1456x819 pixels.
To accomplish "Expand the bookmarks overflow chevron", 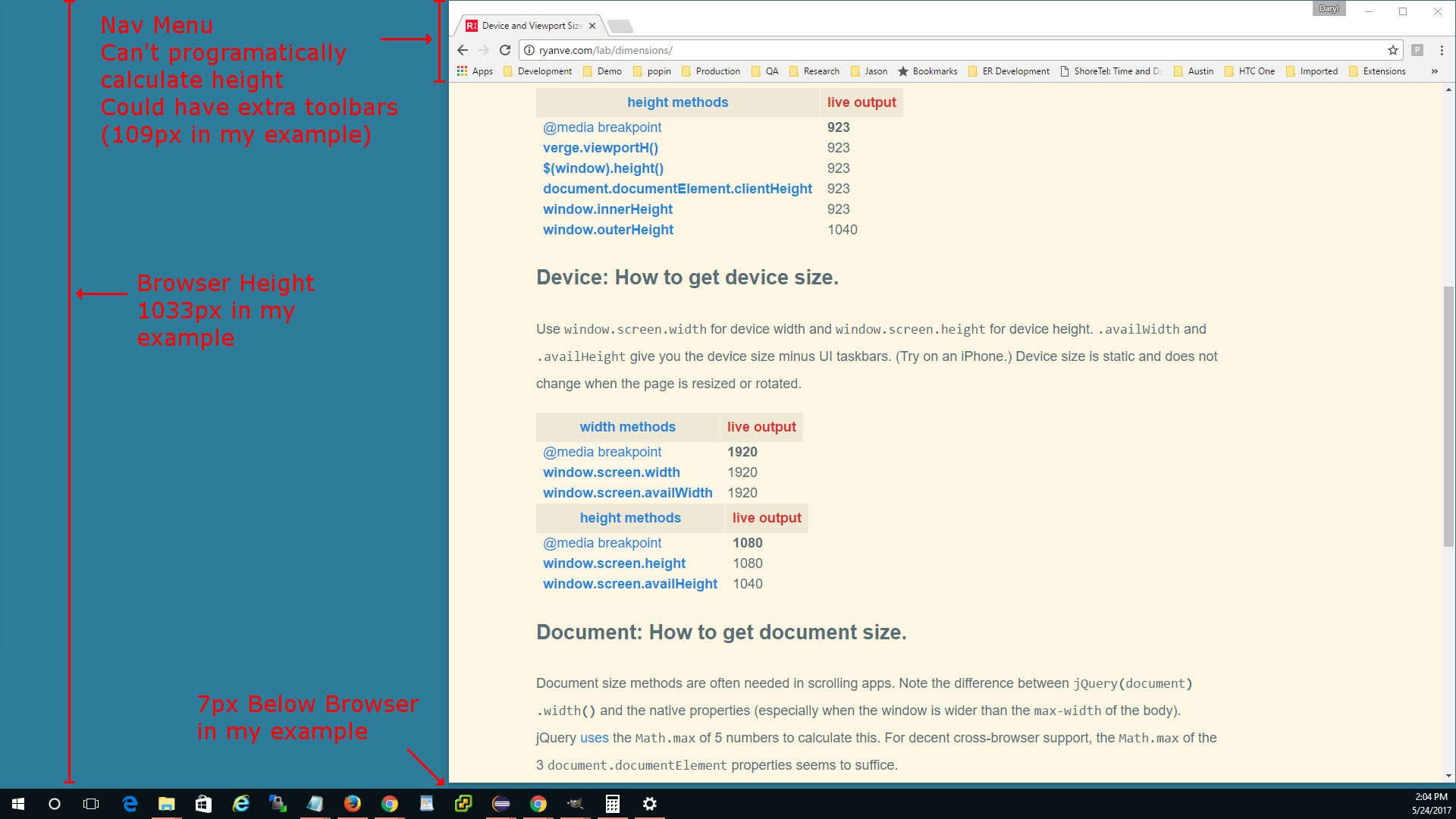I will click(x=1435, y=71).
